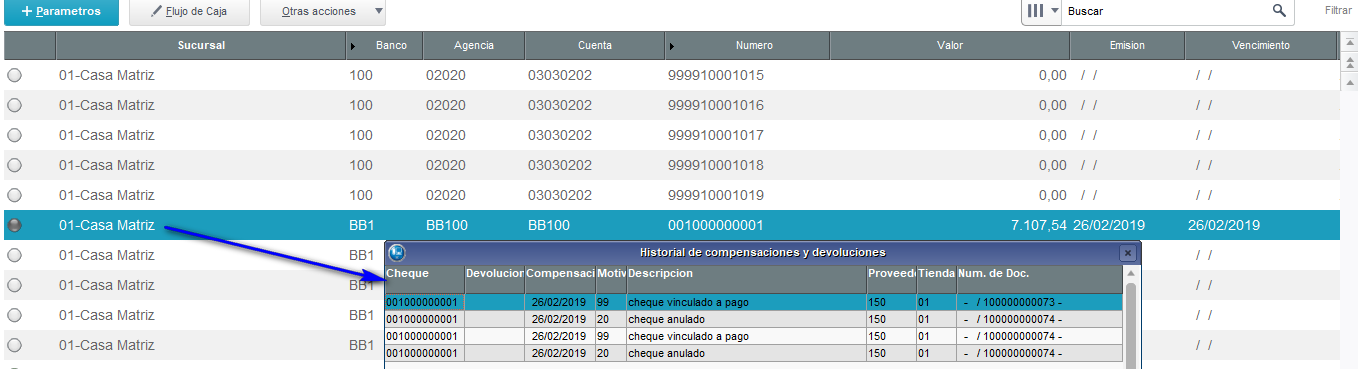Viewport: 1358px width, 369px height.
Task: Select the second 'cheque vinculado a pago' row
Action: coord(753,336)
